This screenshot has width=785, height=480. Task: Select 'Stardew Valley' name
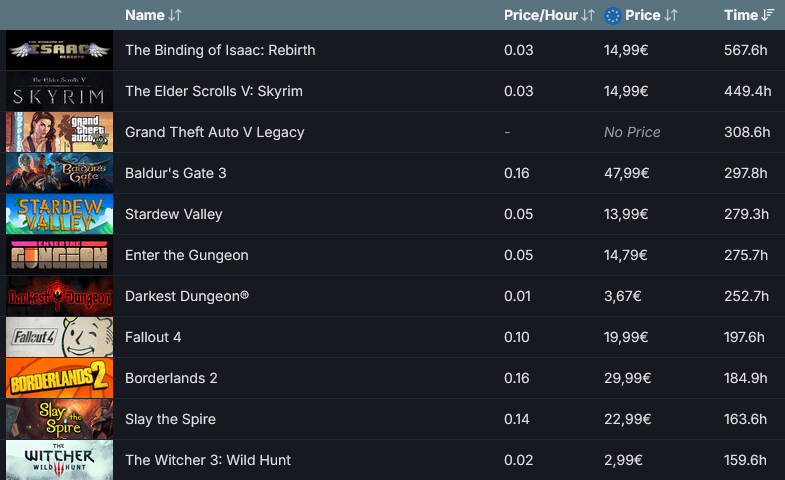point(174,214)
